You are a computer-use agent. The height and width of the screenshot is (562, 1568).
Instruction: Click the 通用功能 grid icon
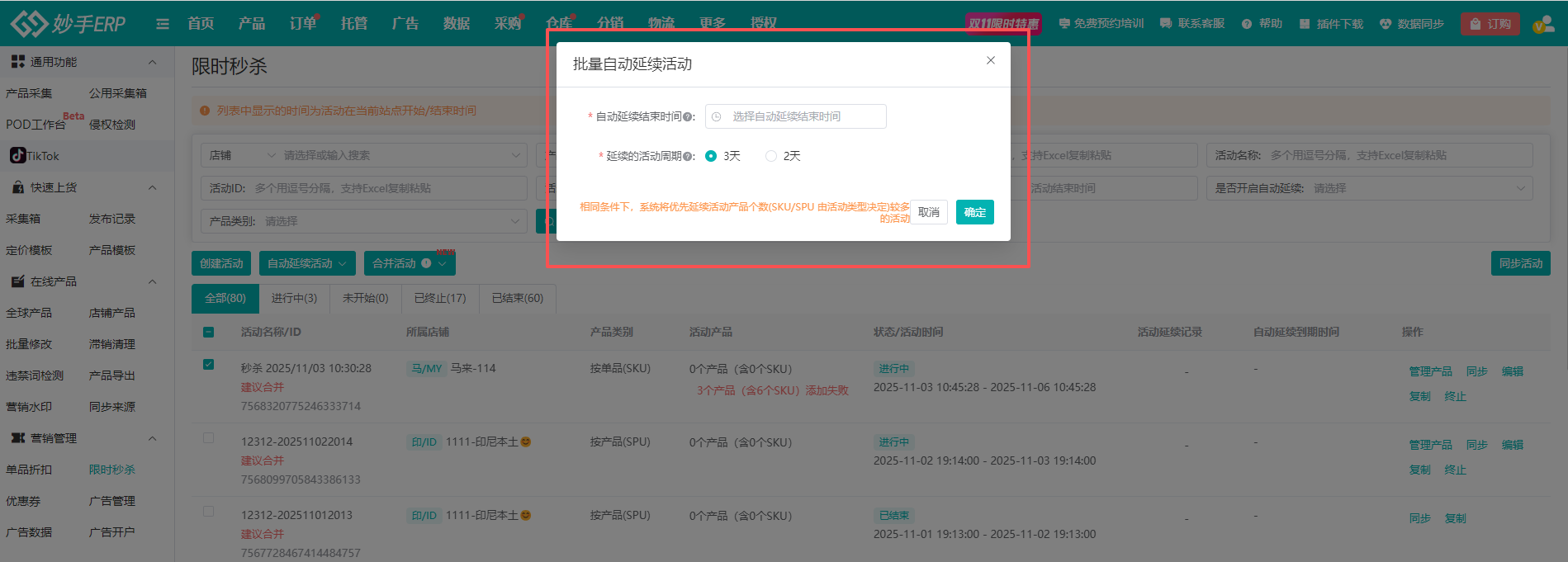coord(17,62)
